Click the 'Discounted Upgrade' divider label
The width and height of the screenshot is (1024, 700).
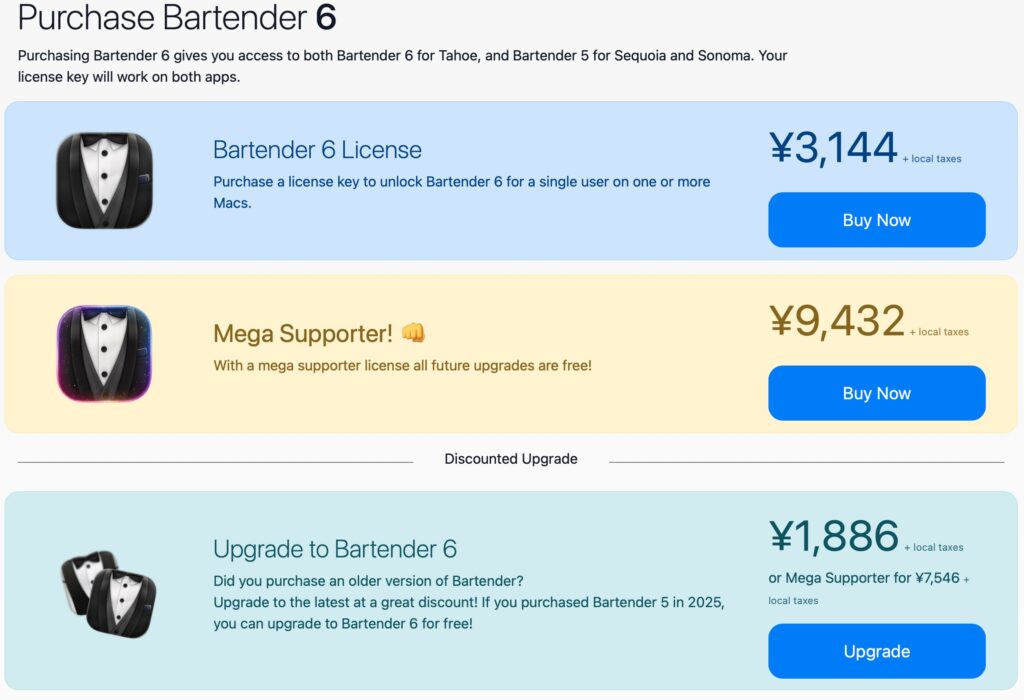tap(511, 459)
